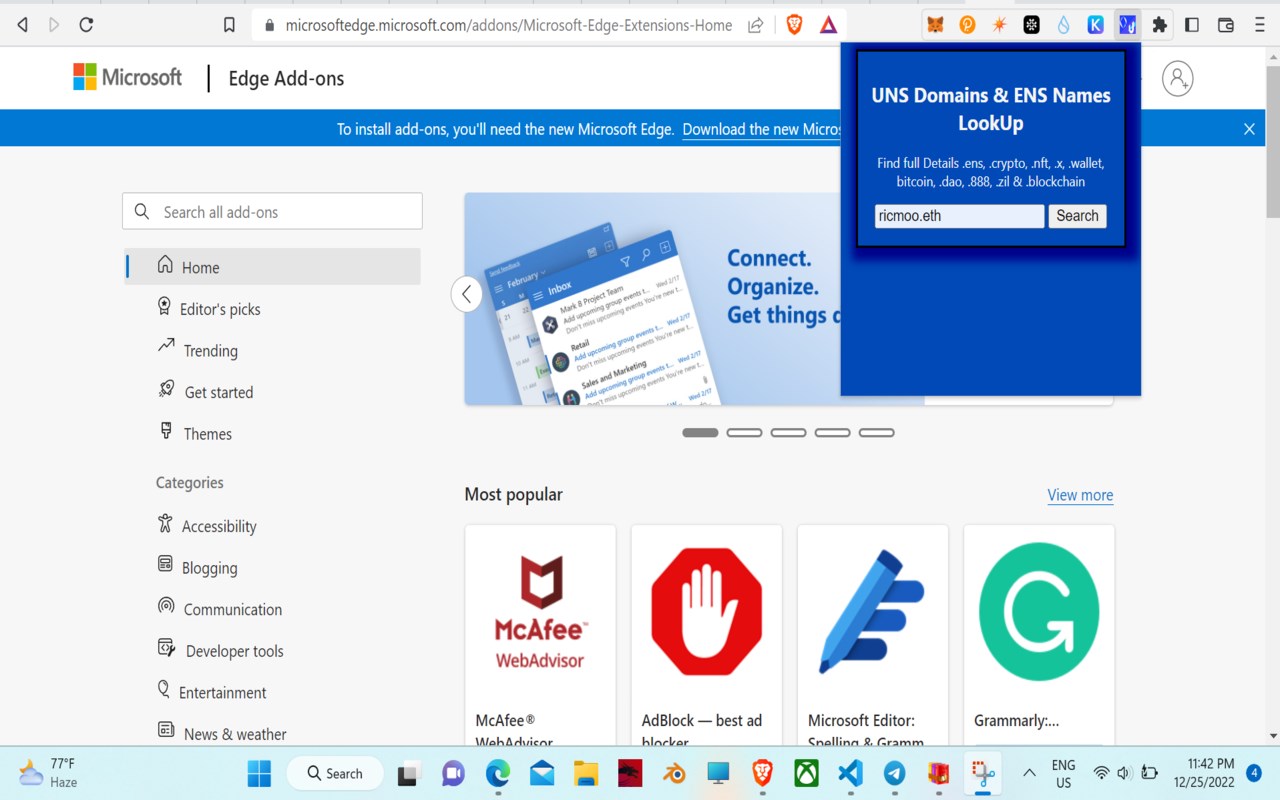The height and width of the screenshot is (800, 1280).
Task: Show hidden system tray icons
Action: pyautogui.click(x=1028, y=773)
